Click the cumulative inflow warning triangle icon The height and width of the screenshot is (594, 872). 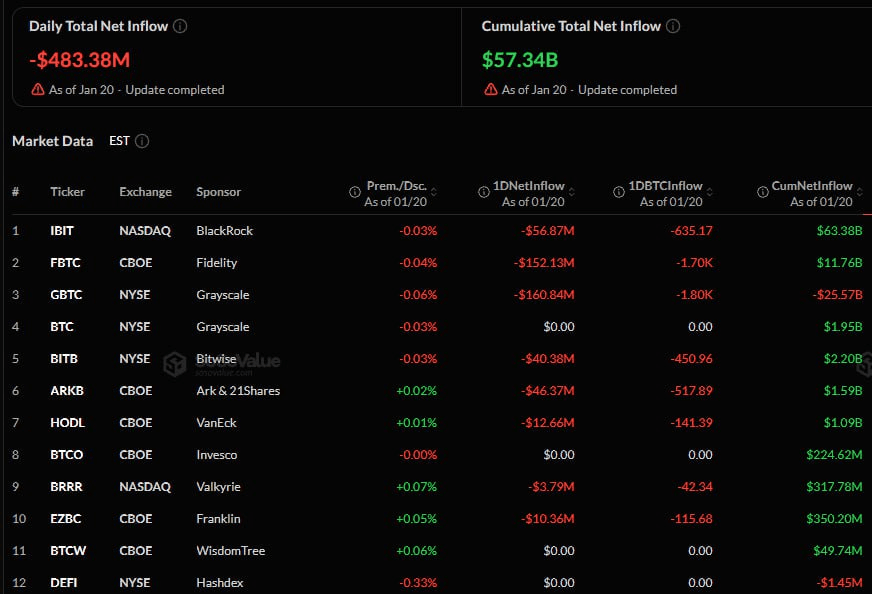click(x=490, y=89)
